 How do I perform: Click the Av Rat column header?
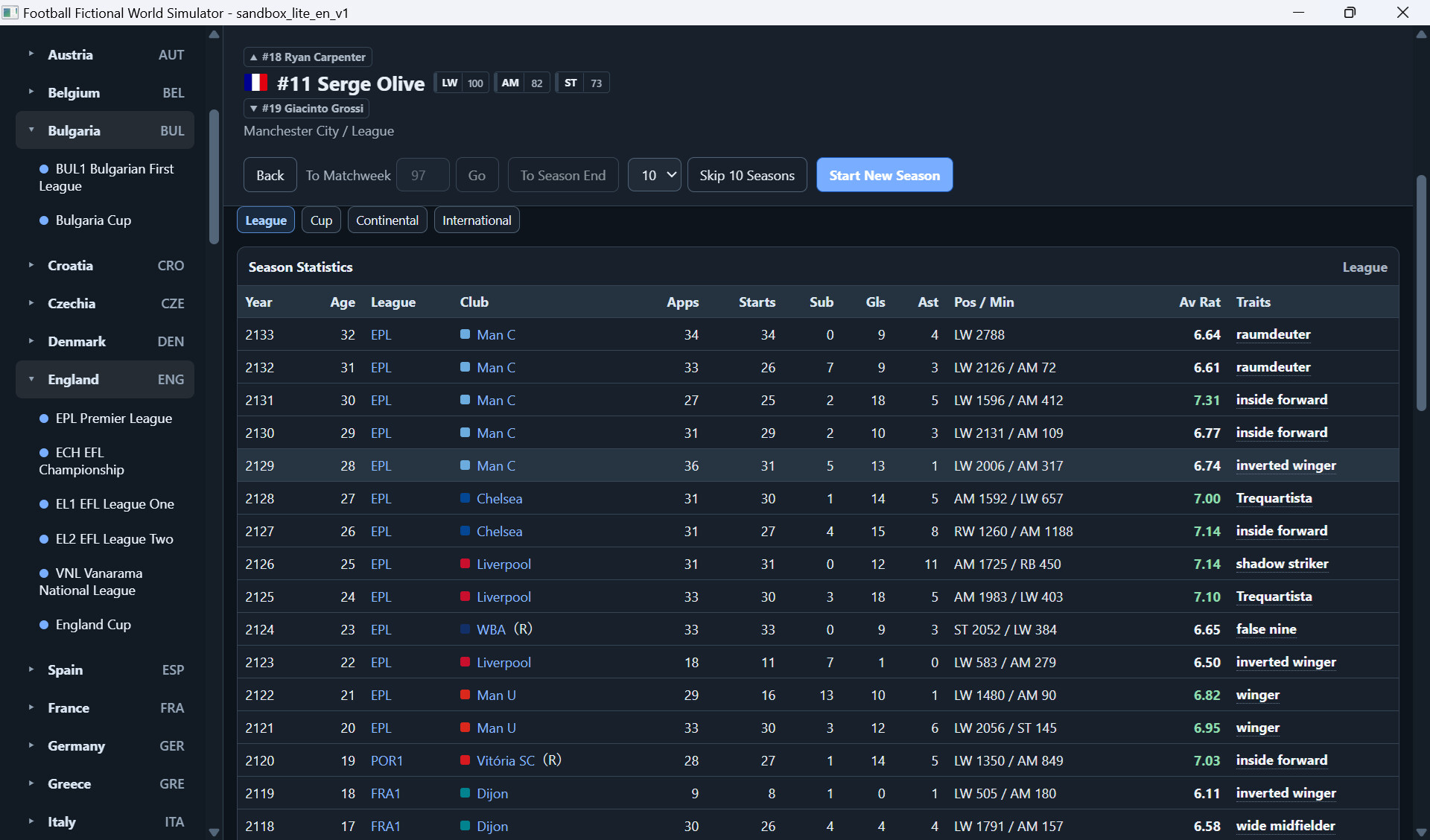(x=1200, y=302)
